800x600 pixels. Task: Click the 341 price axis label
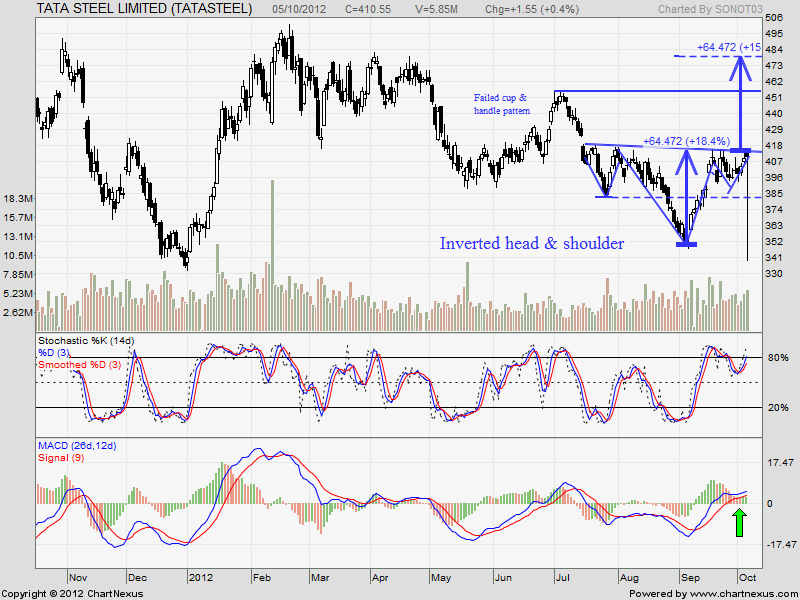click(x=774, y=258)
